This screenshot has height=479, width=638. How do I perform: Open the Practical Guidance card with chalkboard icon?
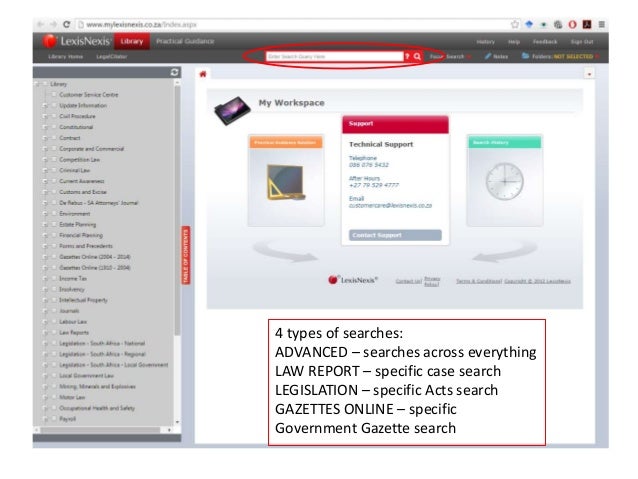[286, 180]
